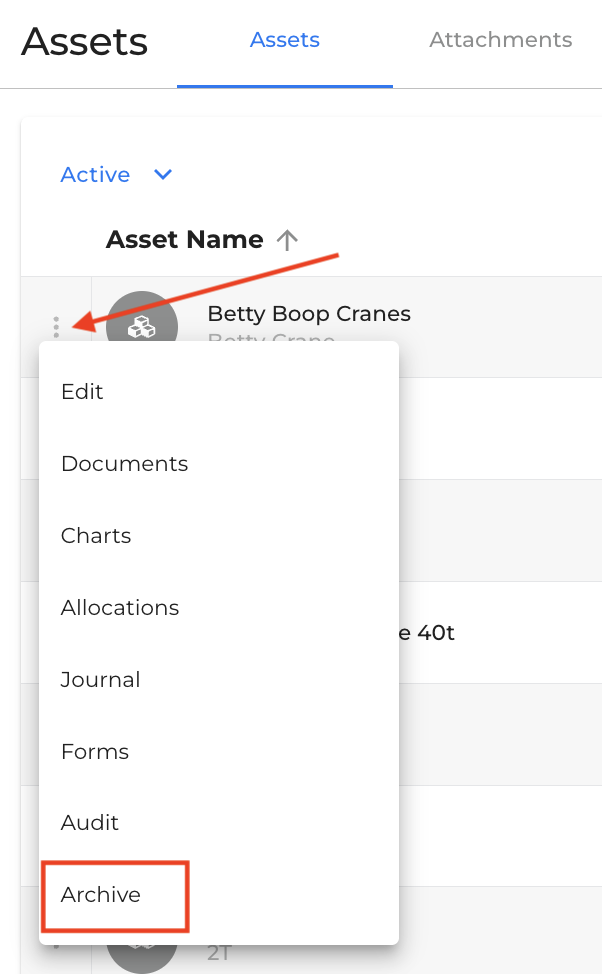
Task: Switch to the Attachments tab
Action: click(500, 40)
